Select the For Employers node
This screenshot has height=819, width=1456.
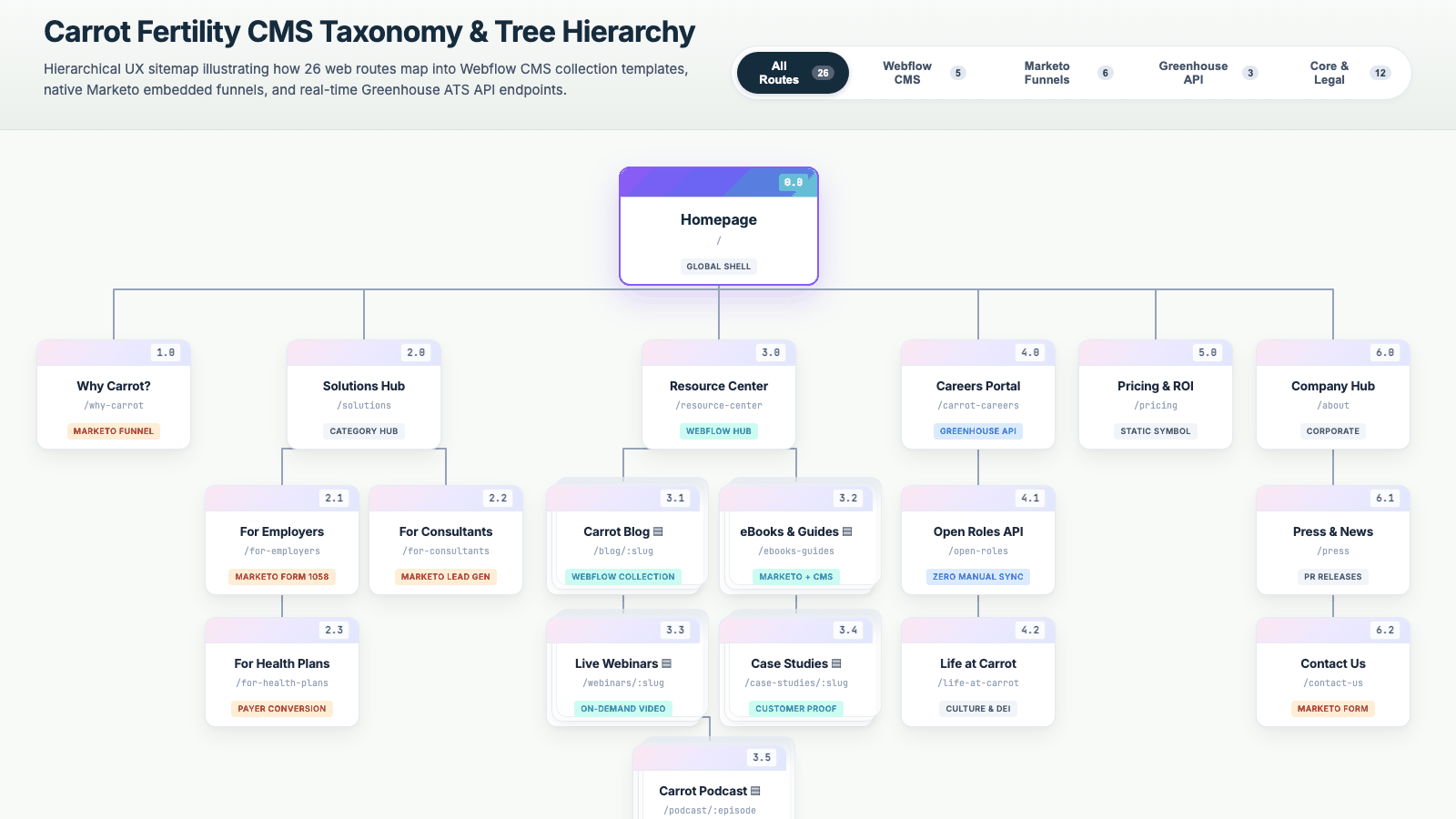point(282,540)
